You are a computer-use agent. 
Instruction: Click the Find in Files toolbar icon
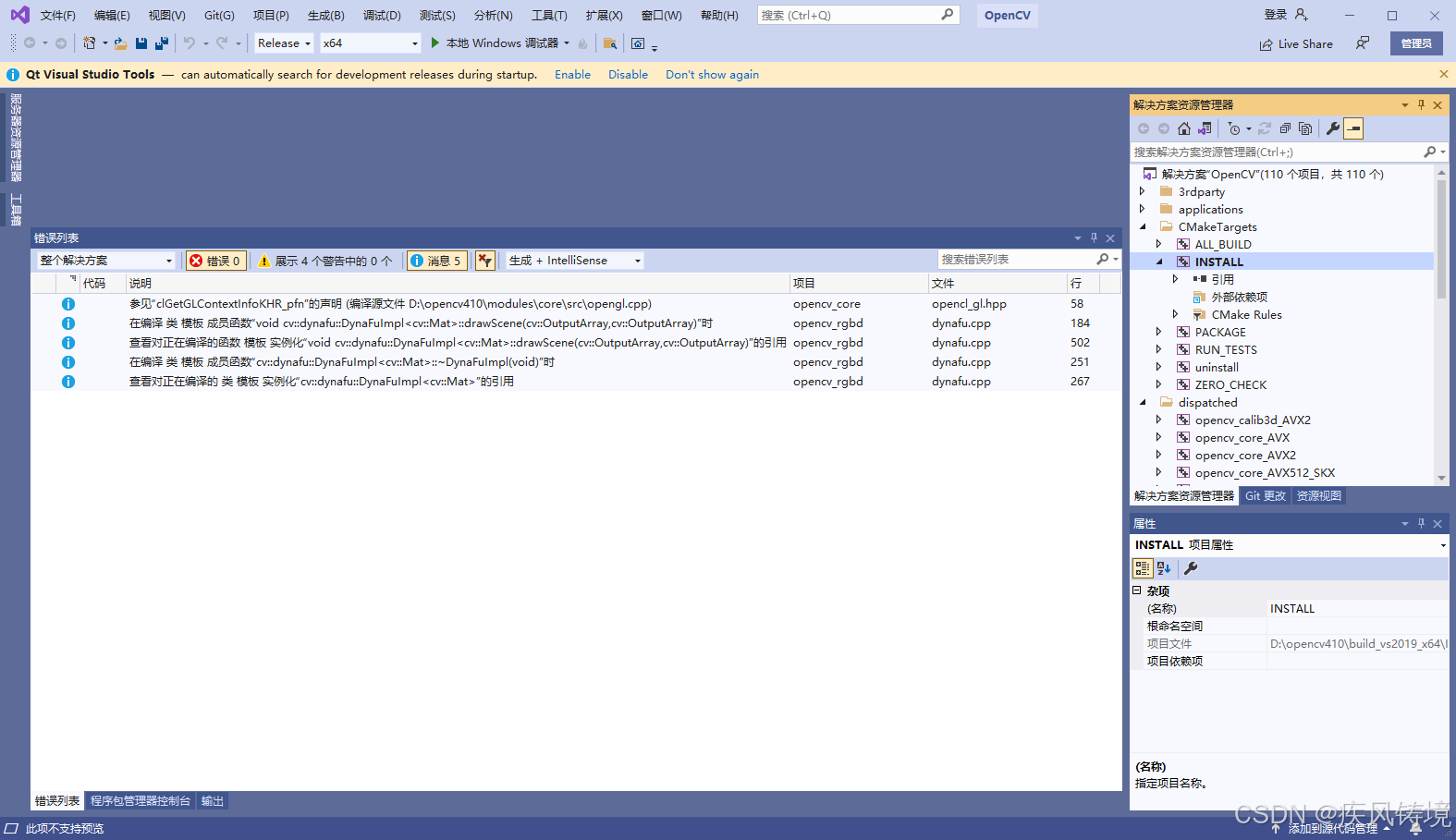pos(609,43)
